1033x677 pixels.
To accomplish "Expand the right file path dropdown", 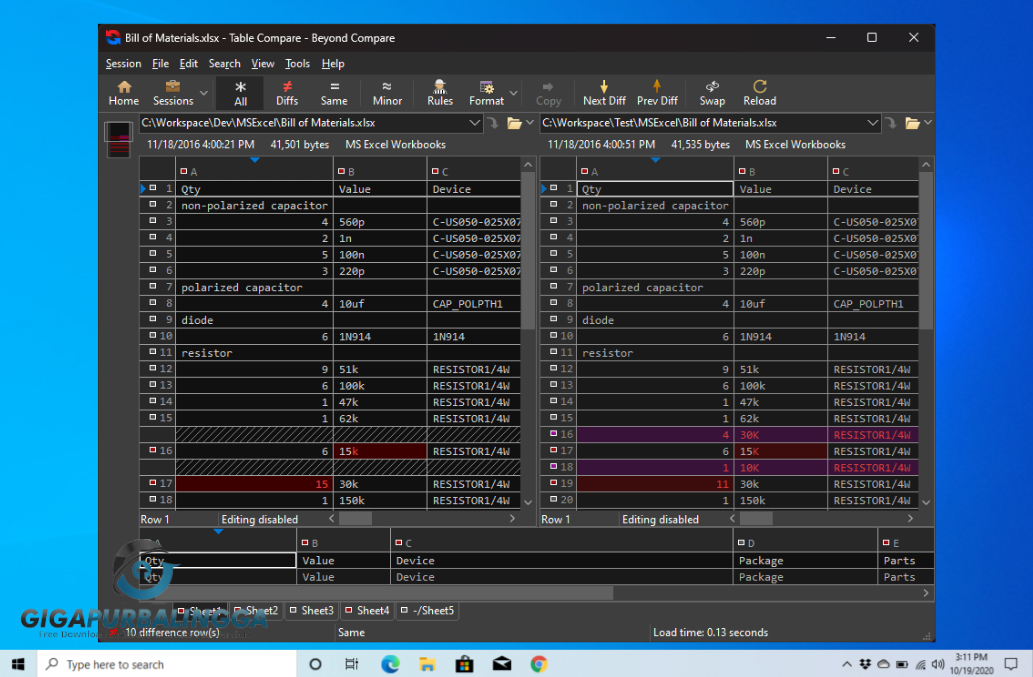I will [871, 123].
